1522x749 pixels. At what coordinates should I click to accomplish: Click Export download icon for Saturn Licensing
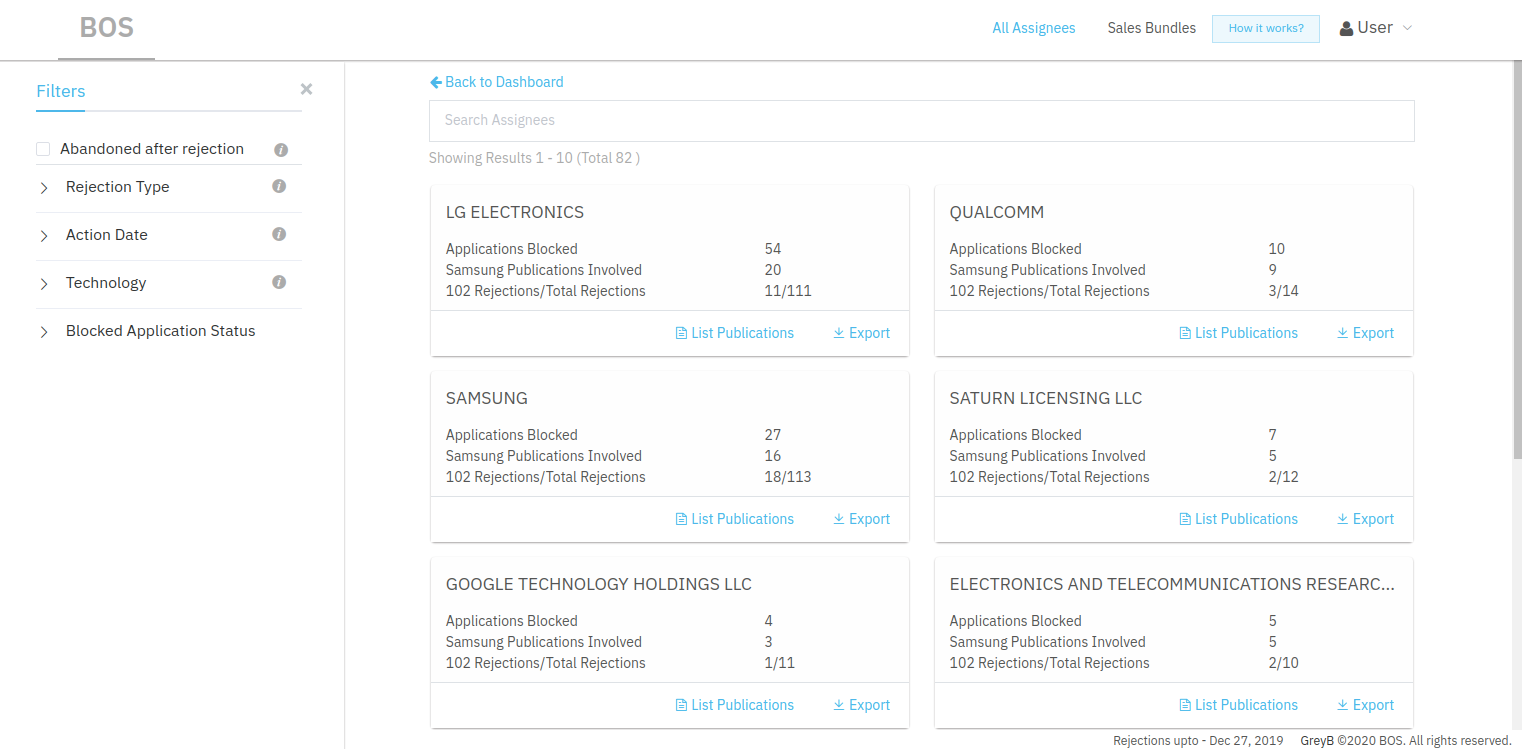click(1343, 519)
